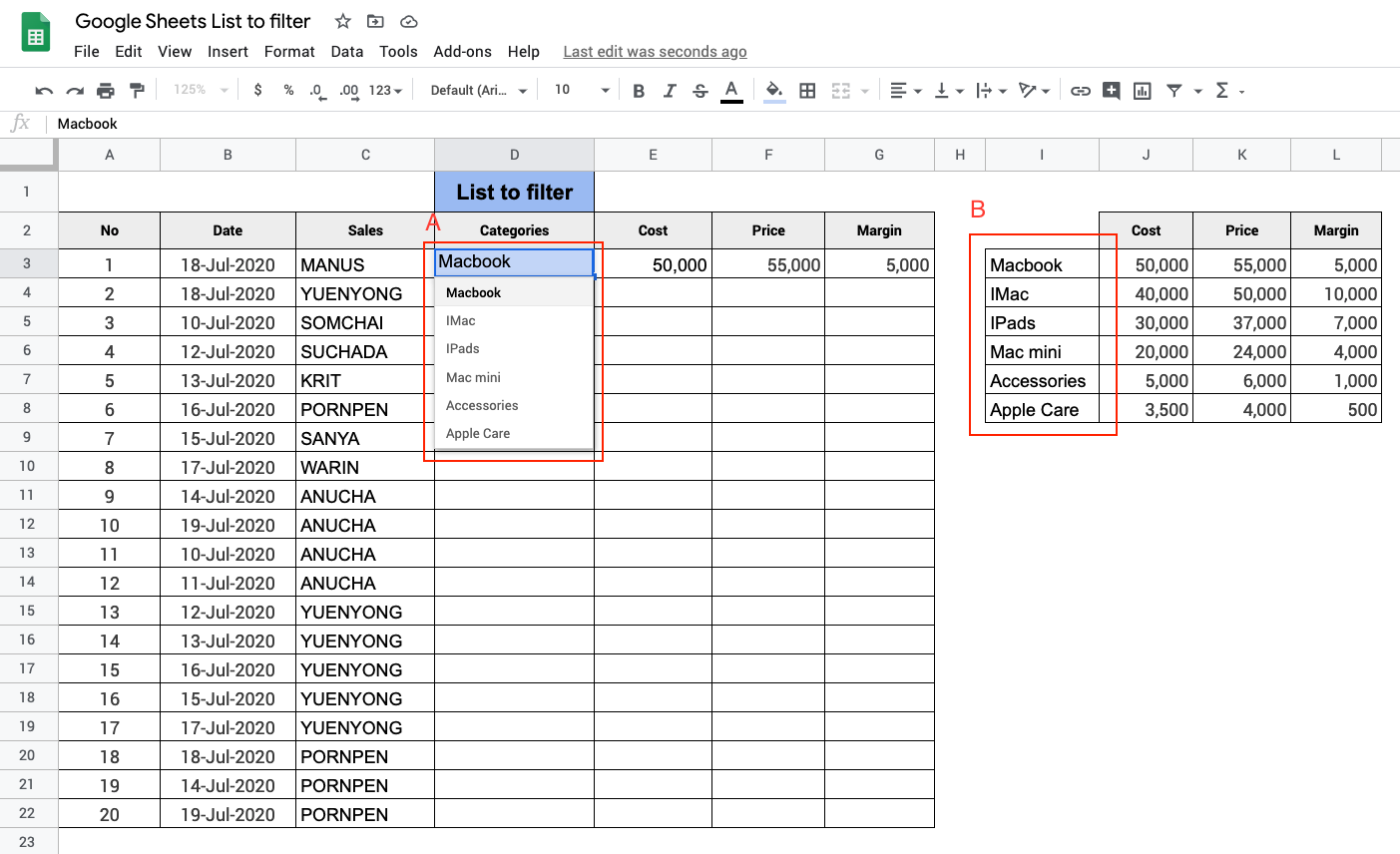Viewport: 1400px width, 854px height.
Task: Open the Borders grid icon
Action: [x=807, y=91]
